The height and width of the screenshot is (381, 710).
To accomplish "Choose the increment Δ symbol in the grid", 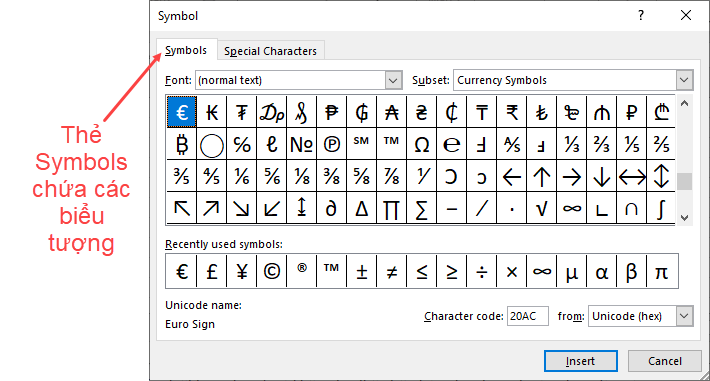I will click(x=361, y=208).
